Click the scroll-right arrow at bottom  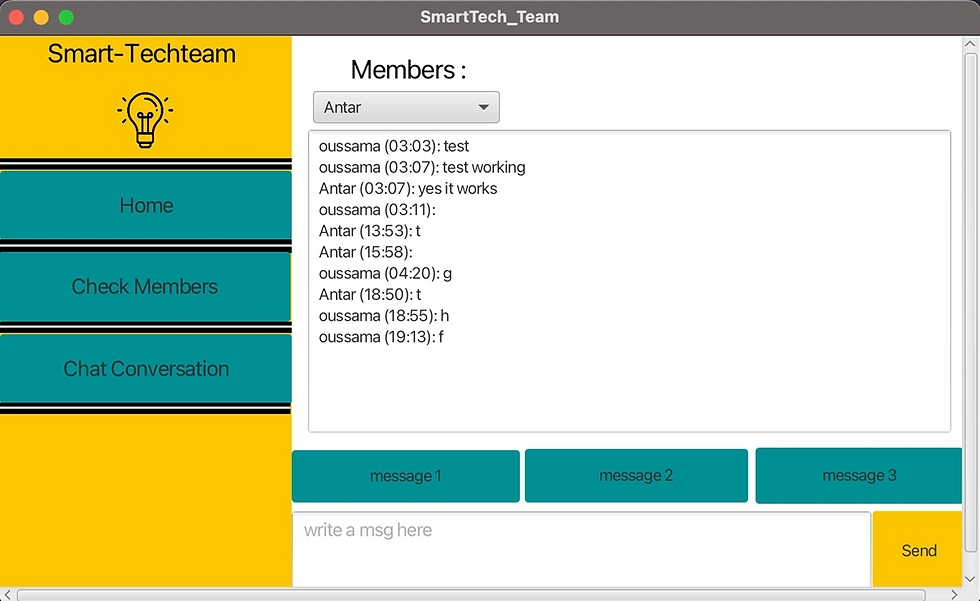point(954,595)
